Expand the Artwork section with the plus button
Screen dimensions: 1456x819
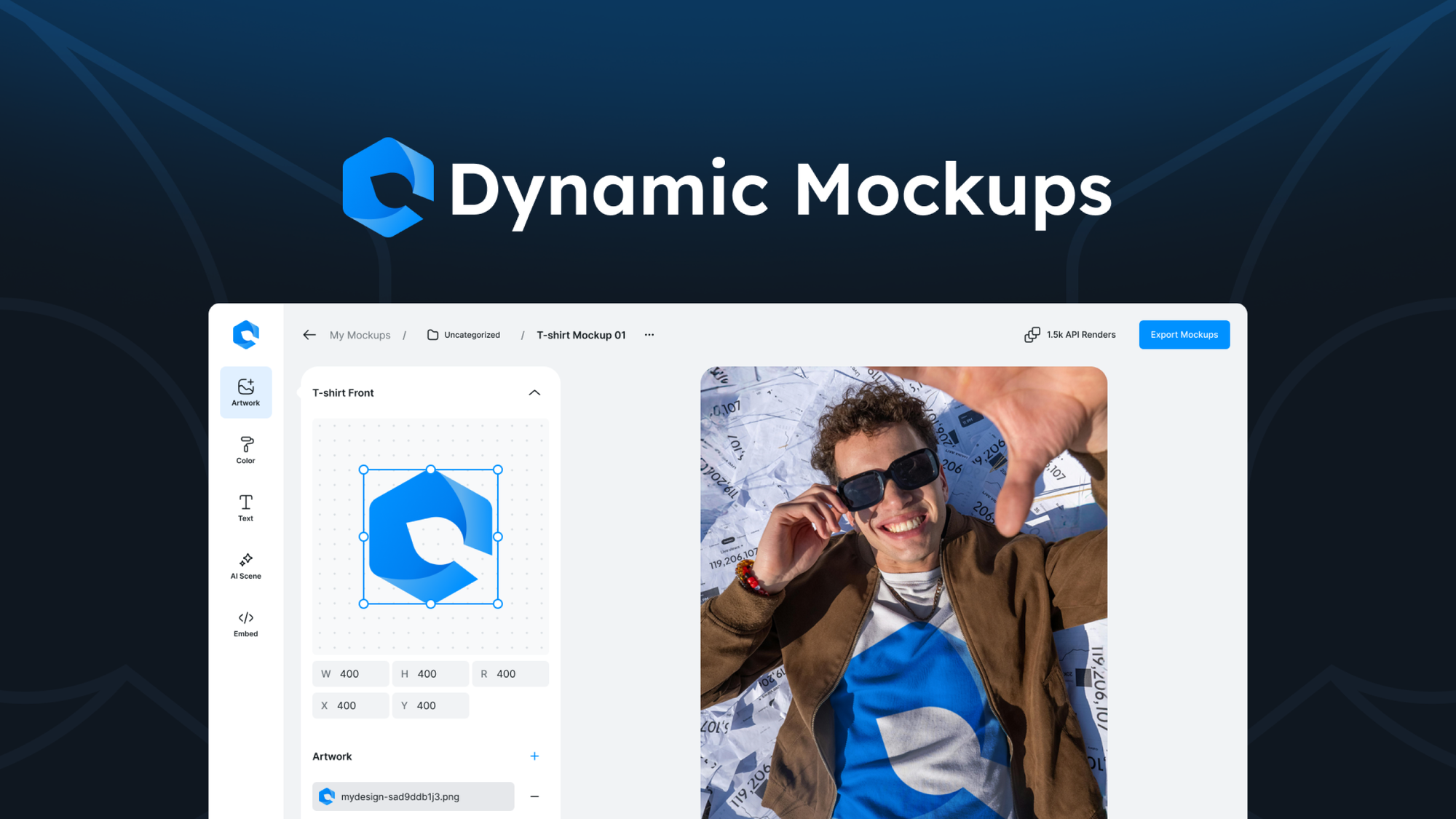(x=534, y=756)
